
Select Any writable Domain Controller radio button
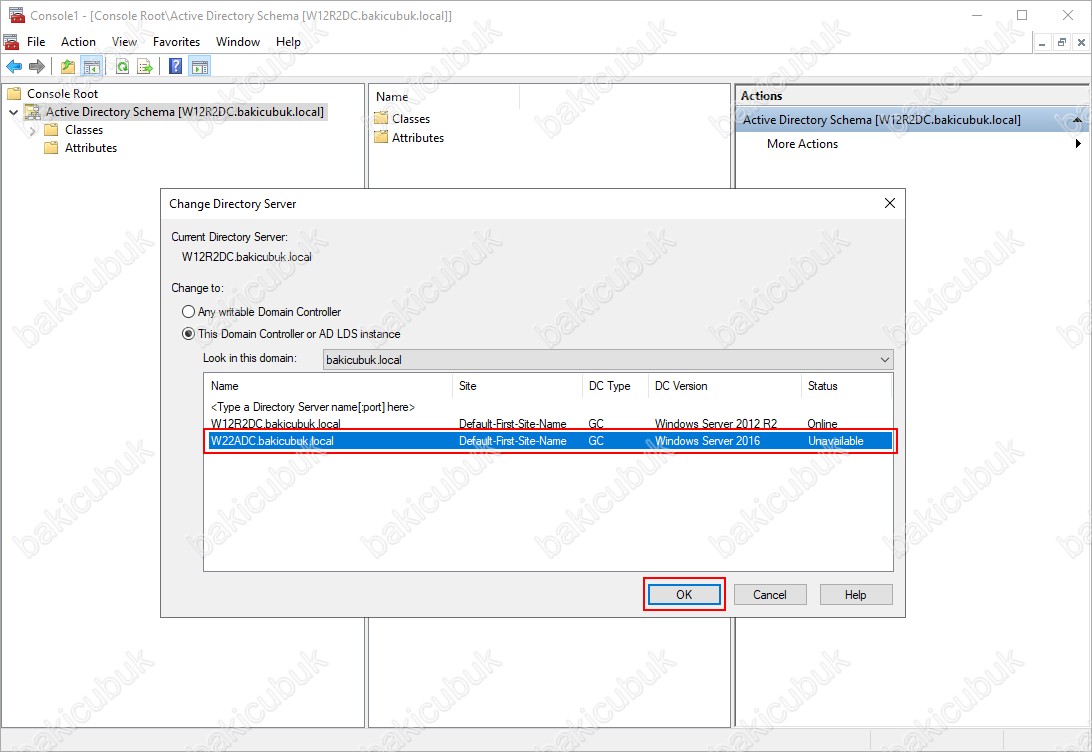(188, 312)
